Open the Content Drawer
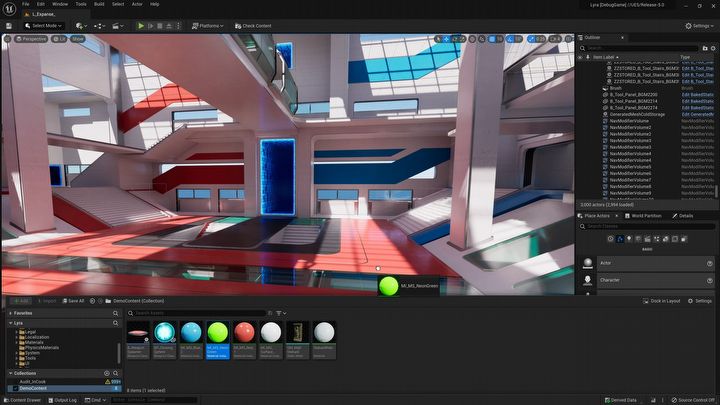Screen dimensions: 720x405 24,400
